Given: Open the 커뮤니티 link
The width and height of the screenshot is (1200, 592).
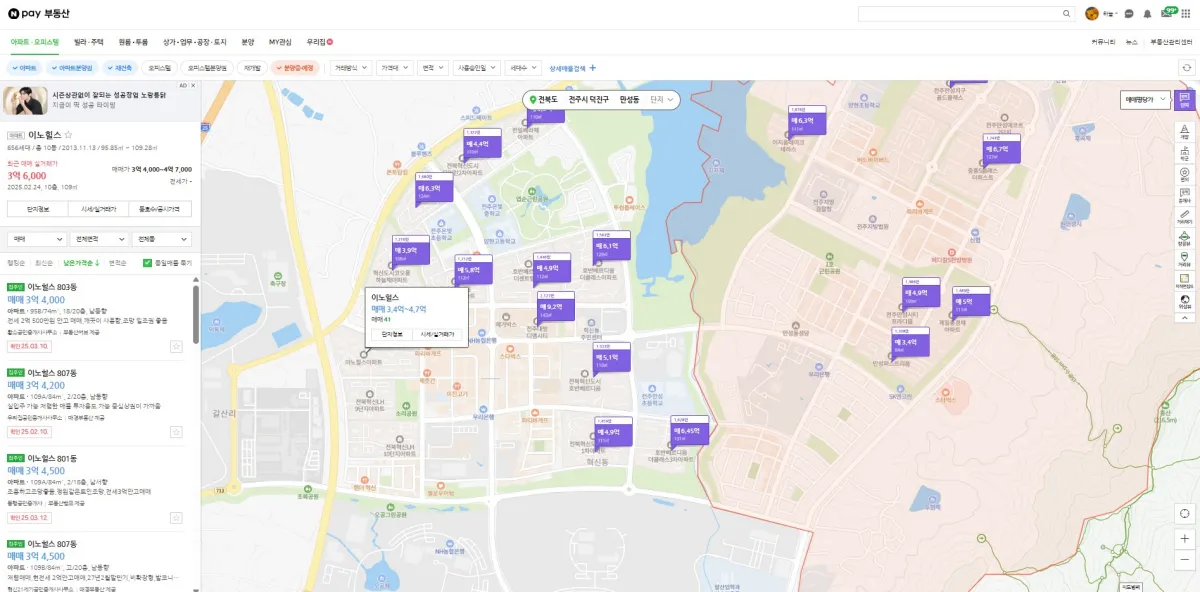Looking at the screenshot, I should pos(1103,42).
